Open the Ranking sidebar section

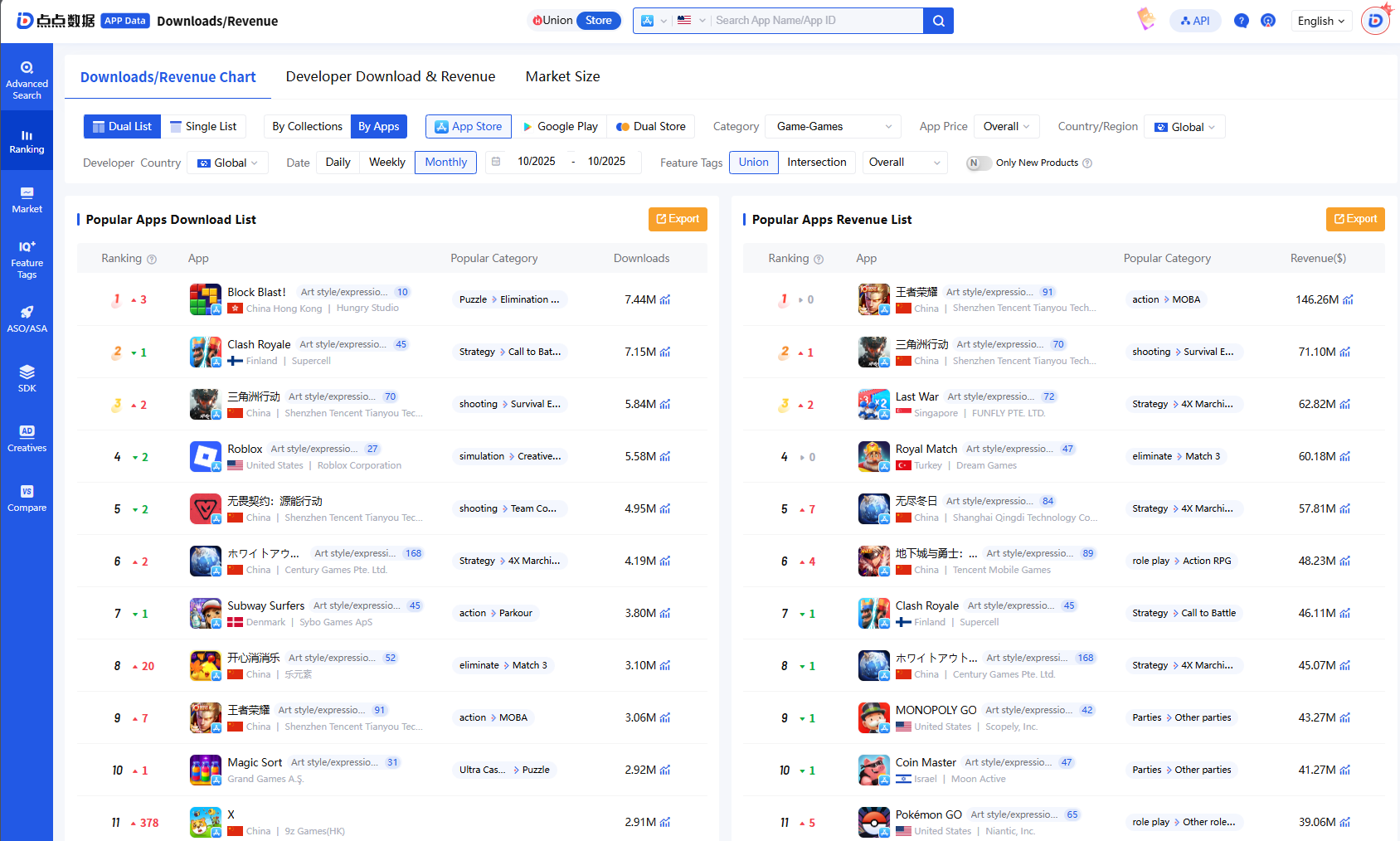click(x=27, y=141)
